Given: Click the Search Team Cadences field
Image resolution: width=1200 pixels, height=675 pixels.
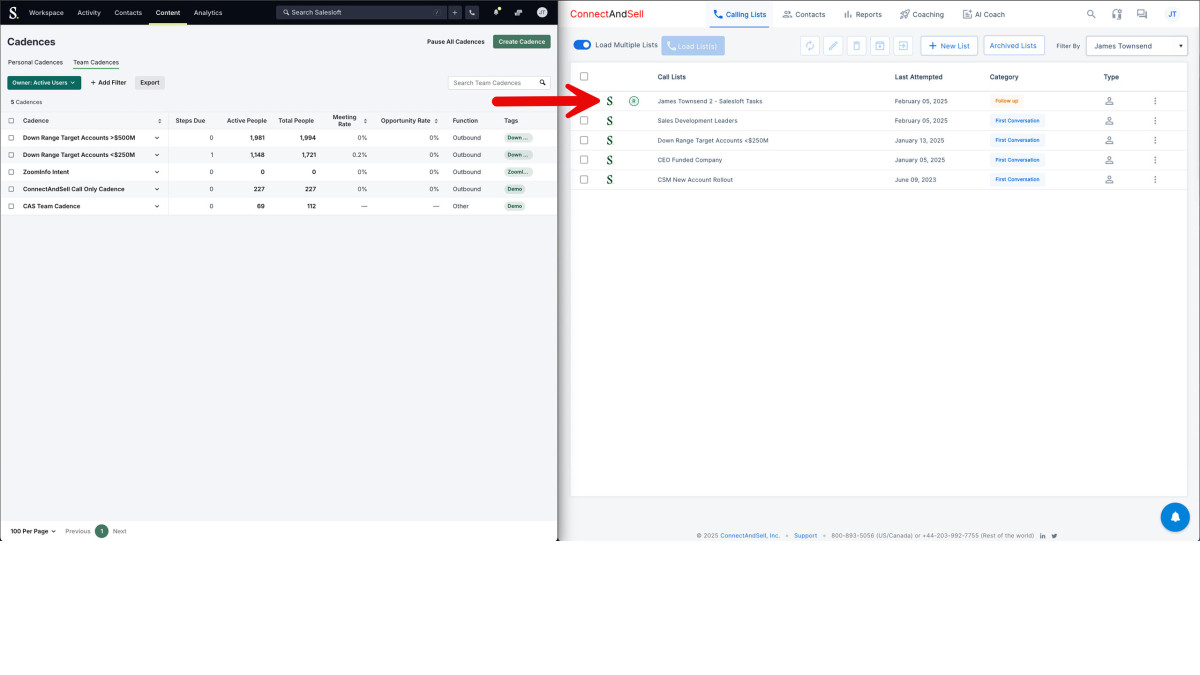Looking at the screenshot, I should [x=494, y=83].
